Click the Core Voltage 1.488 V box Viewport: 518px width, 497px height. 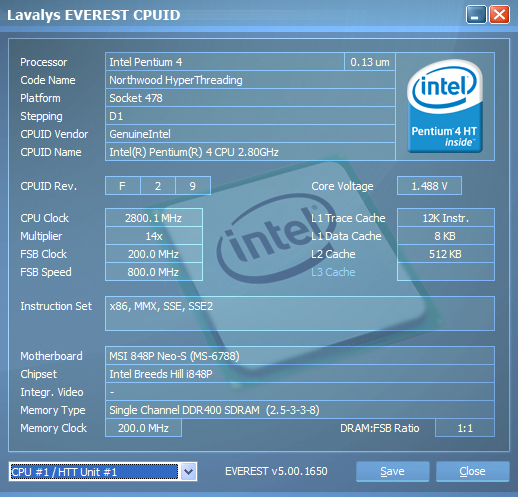click(429, 186)
